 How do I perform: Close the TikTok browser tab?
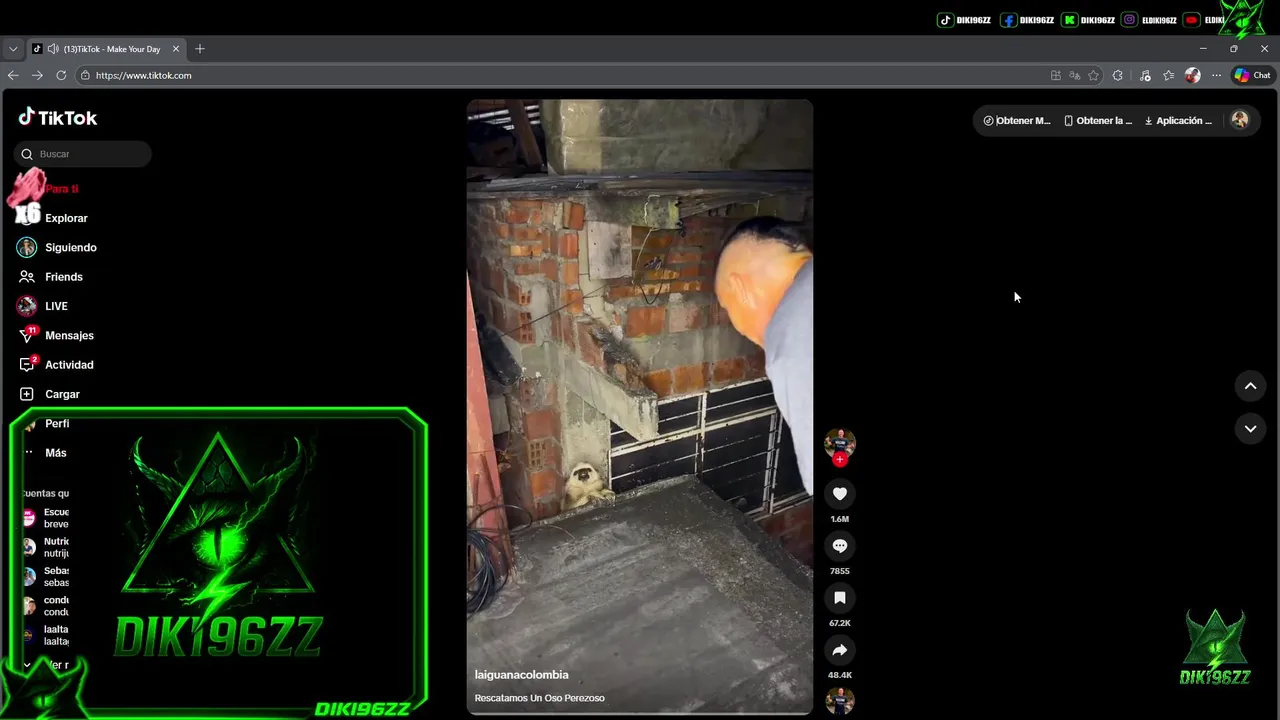click(176, 48)
